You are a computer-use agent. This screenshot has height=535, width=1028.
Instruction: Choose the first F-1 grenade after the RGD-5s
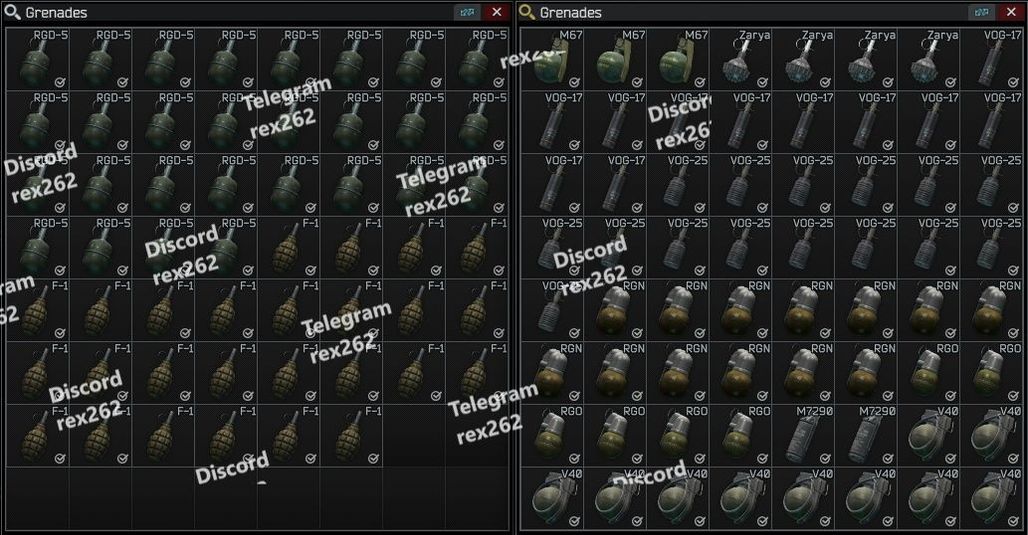pyautogui.click(x=289, y=247)
